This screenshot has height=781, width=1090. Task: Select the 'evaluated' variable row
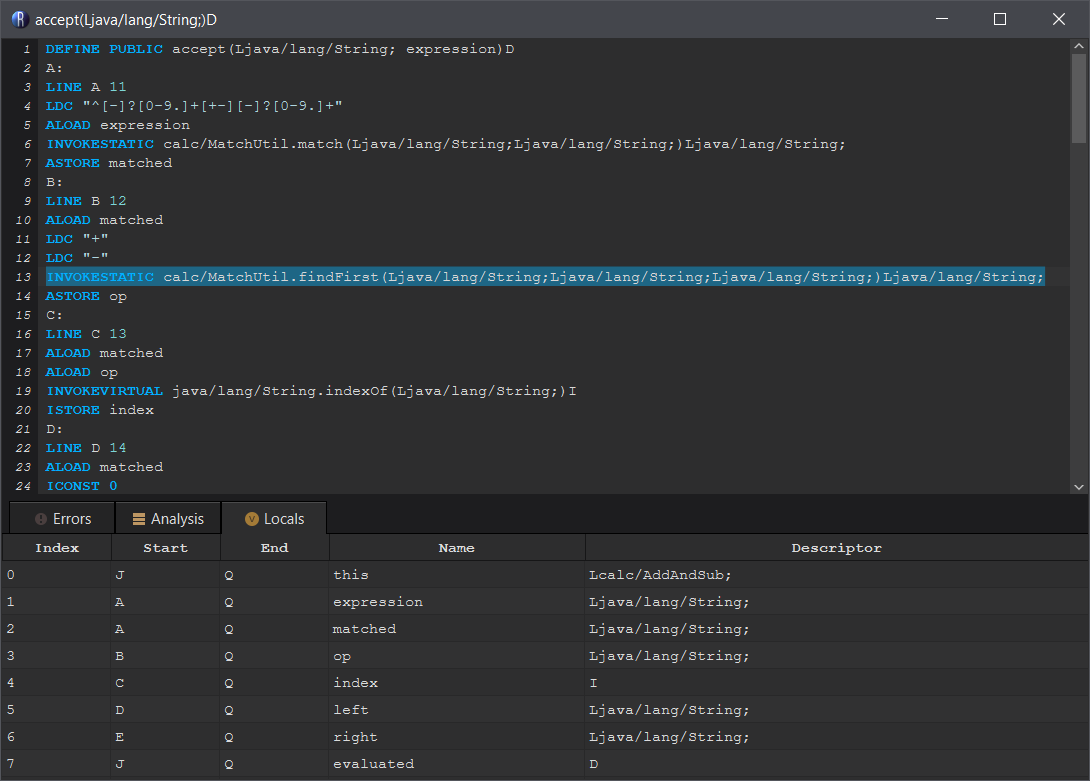pos(373,764)
